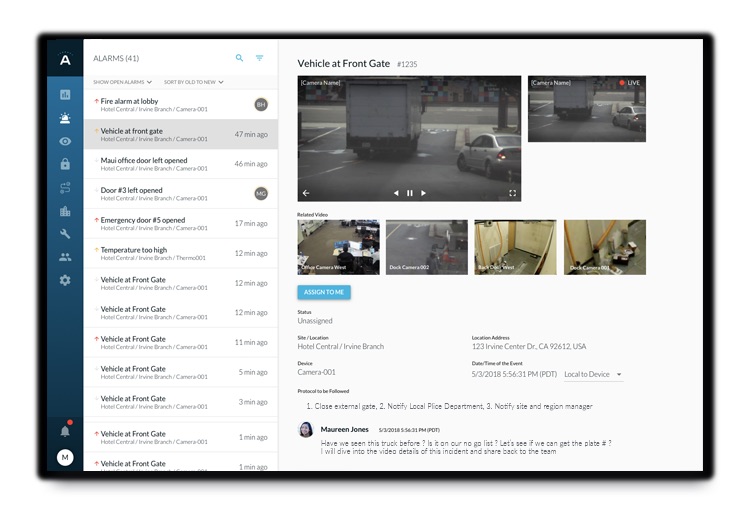Expand main video to fullscreen
The width and height of the screenshot is (749, 511).
pos(512,193)
